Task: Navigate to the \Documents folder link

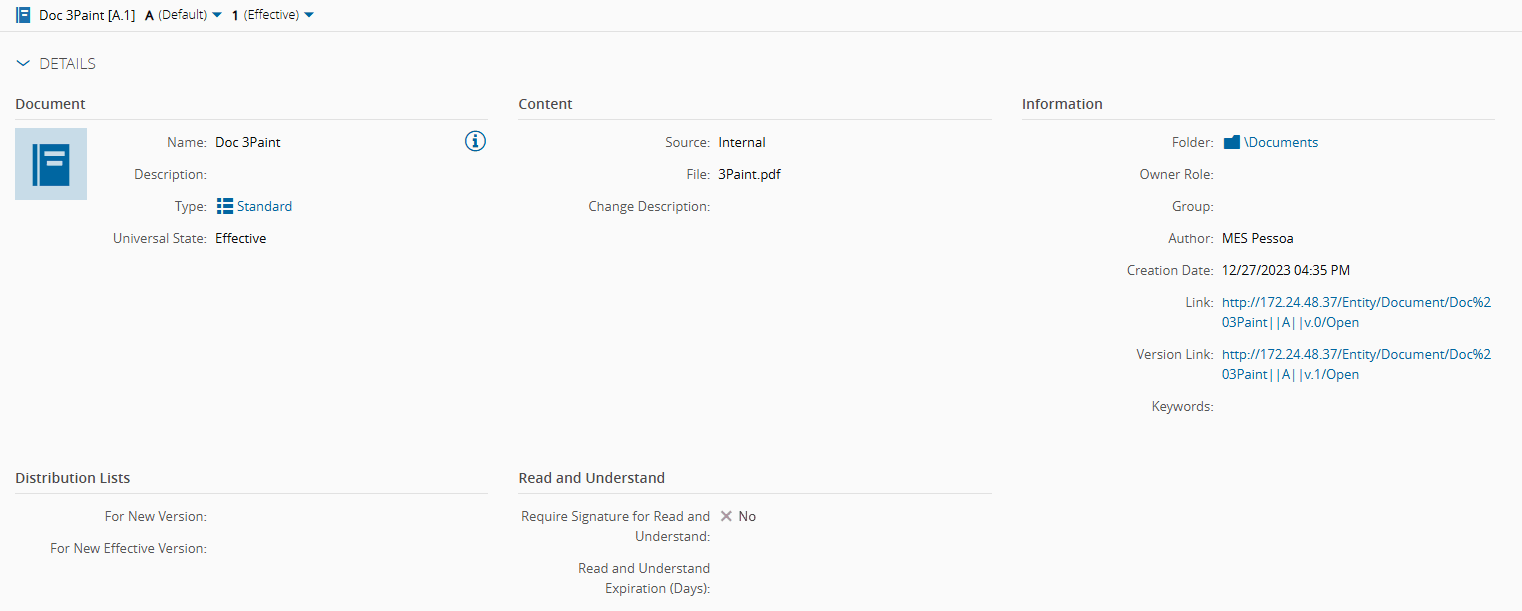Action: pyautogui.click(x=1279, y=141)
